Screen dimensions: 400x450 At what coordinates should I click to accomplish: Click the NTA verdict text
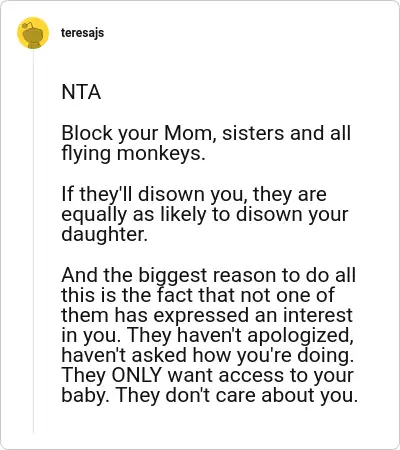click(x=81, y=92)
